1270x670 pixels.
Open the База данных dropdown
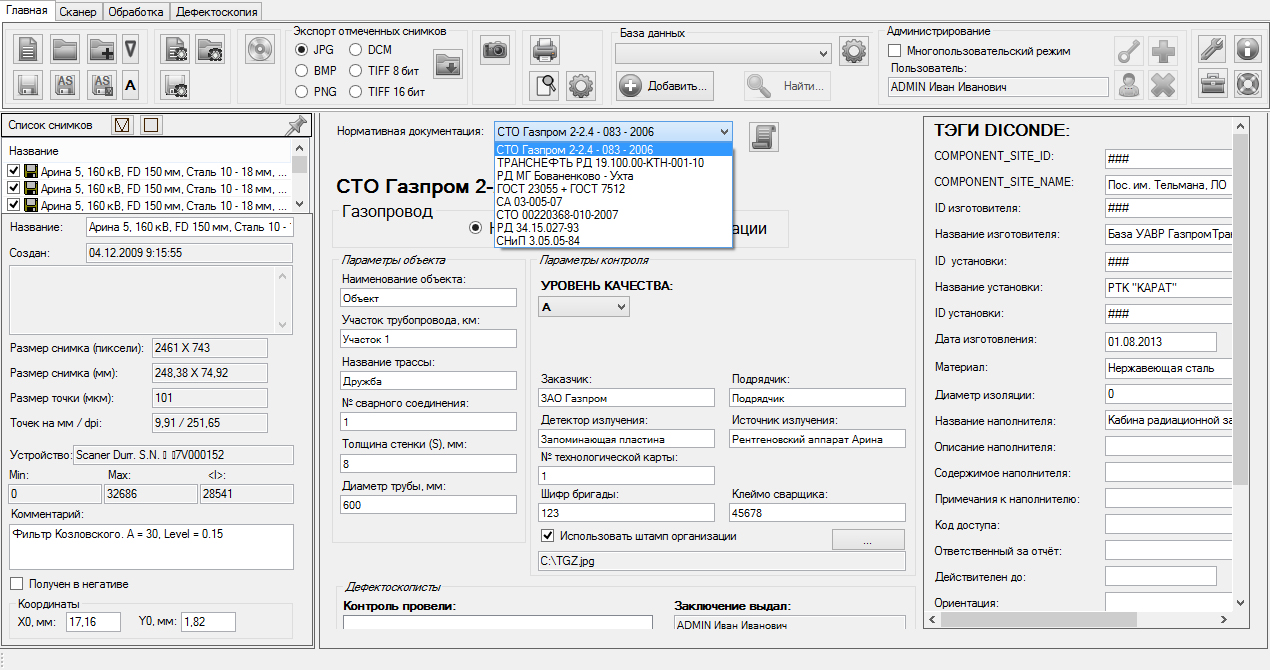click(x=822, y=53)
